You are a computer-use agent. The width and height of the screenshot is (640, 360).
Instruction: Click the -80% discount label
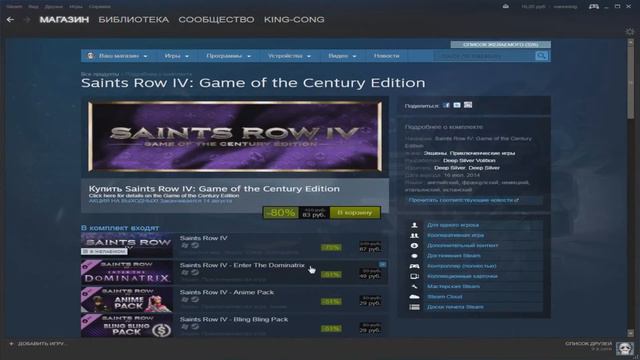click(281, 213)
